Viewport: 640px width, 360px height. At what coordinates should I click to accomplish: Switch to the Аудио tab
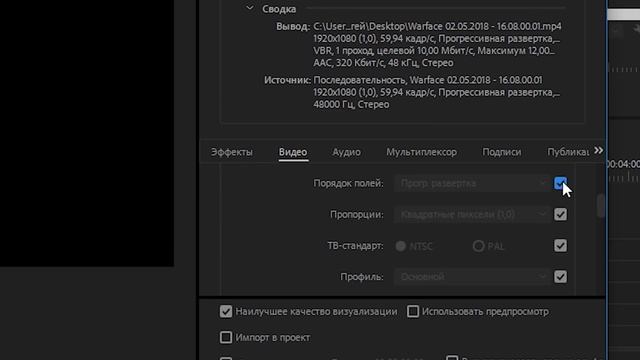click(346, 152)
